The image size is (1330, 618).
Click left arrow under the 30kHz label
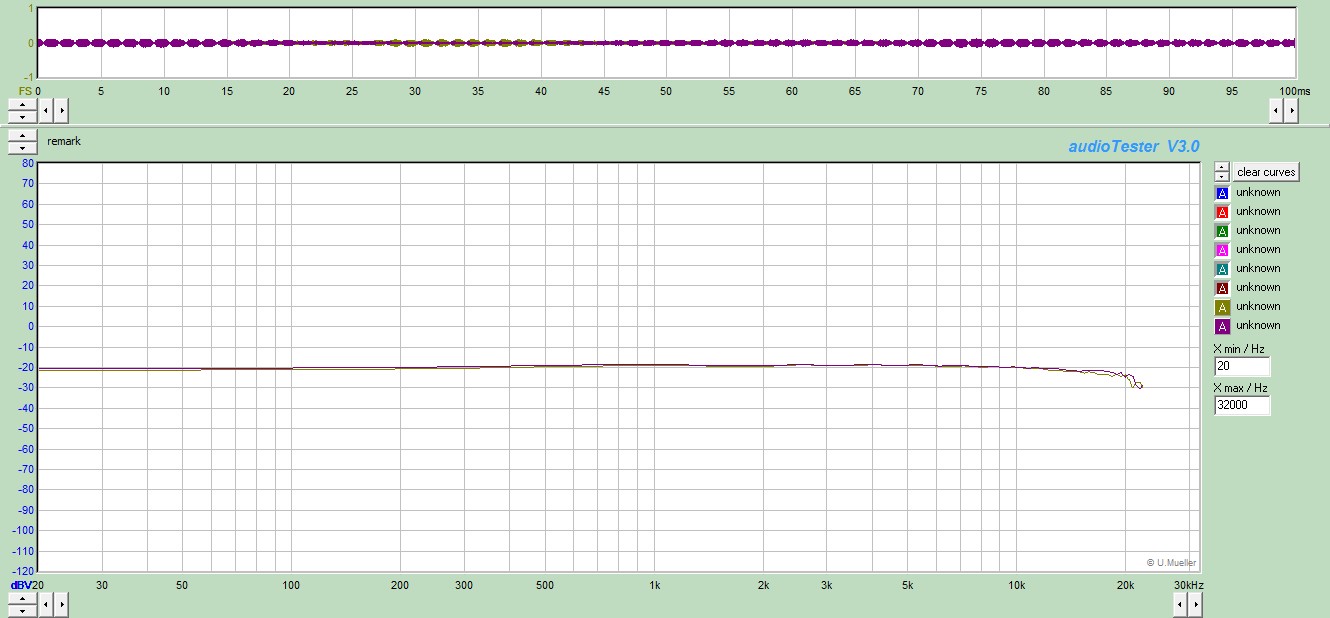[x=1179, y=604]
